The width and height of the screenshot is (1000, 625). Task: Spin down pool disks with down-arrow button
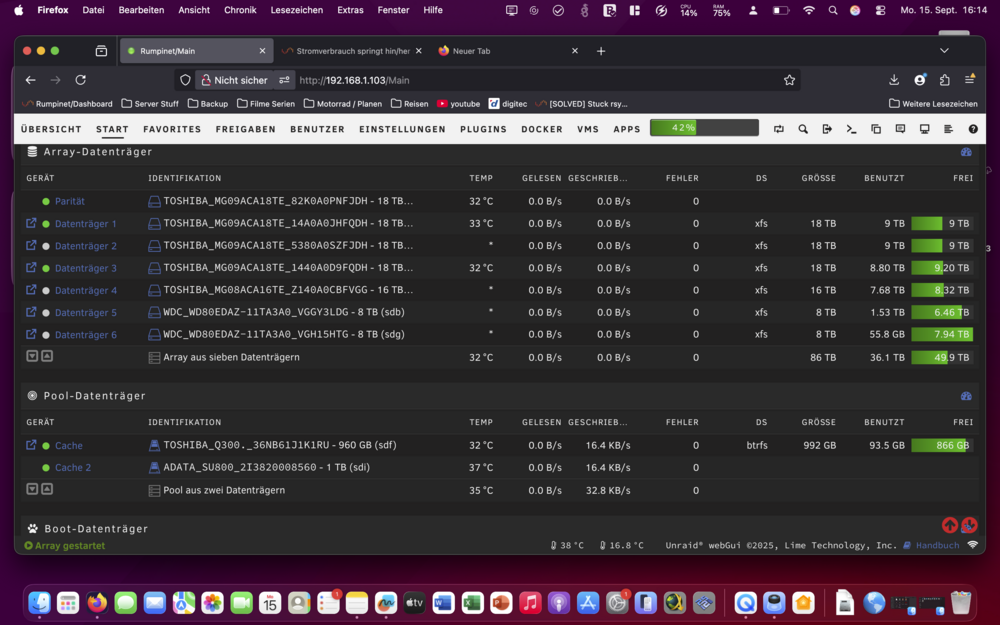(32, 489)
